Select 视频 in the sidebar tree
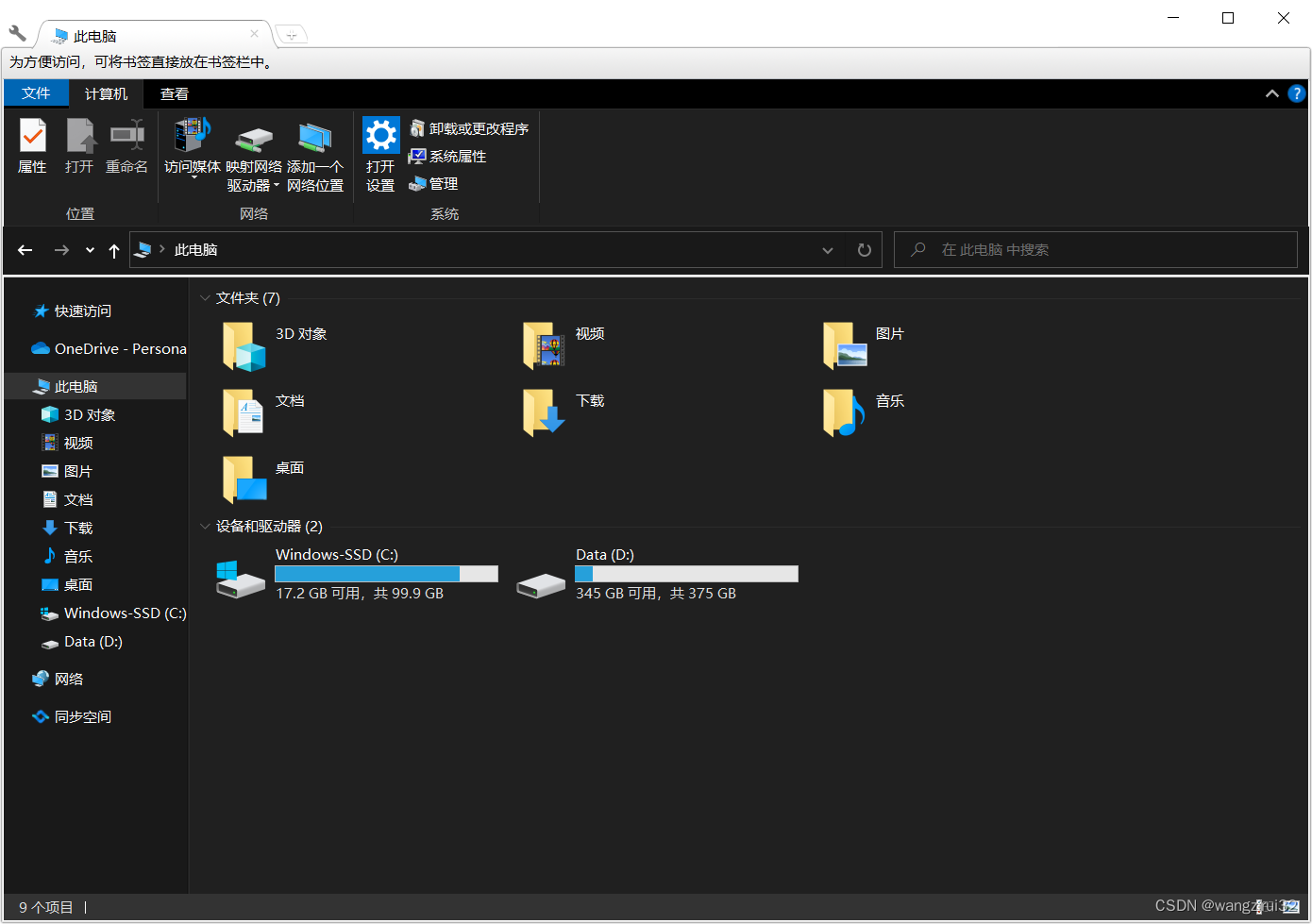This screenshot has width=1312, height=924. [x=68, y=443]
